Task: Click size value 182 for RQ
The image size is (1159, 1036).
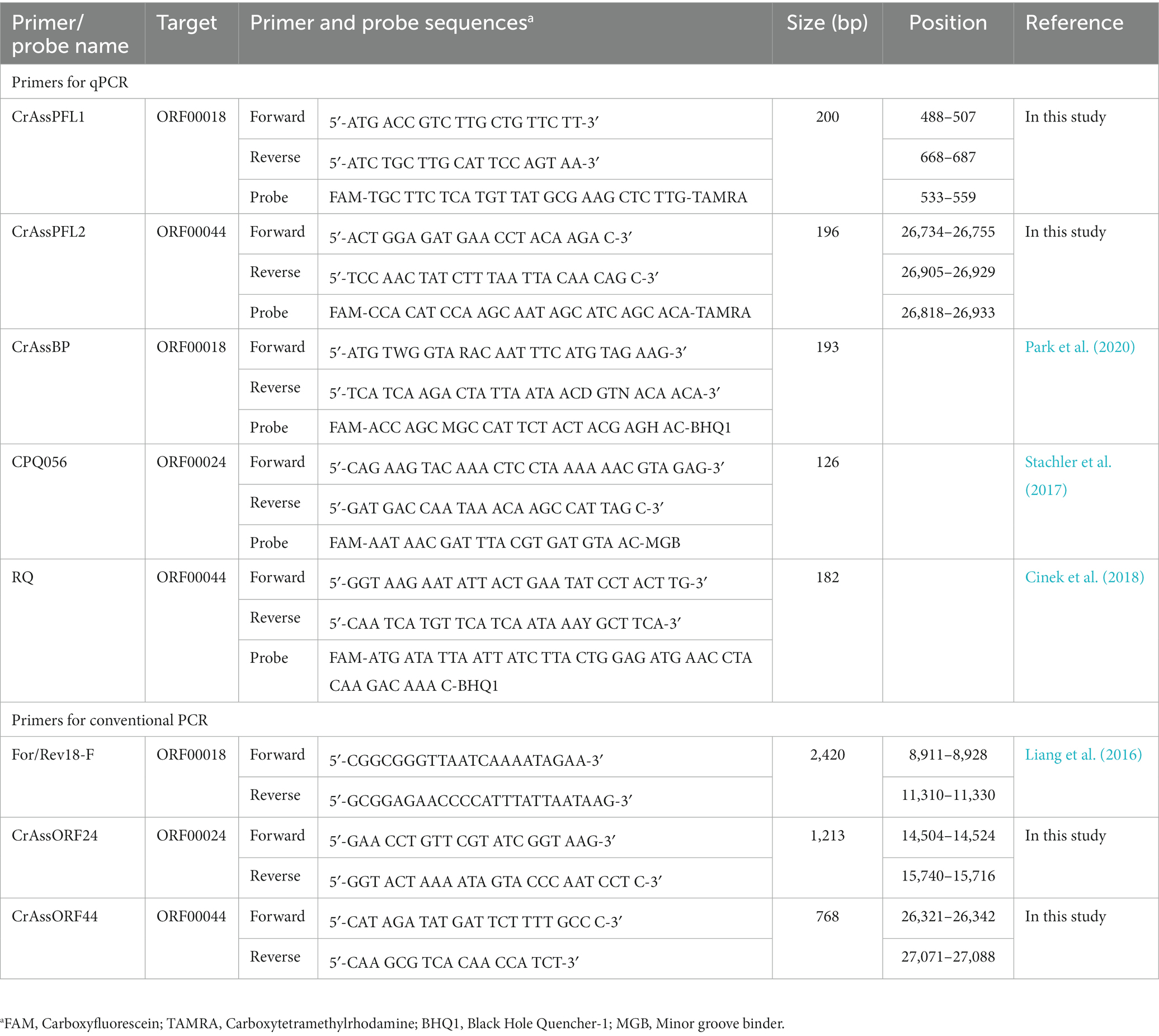Action: pyautogui.click(x=827, y=577)
